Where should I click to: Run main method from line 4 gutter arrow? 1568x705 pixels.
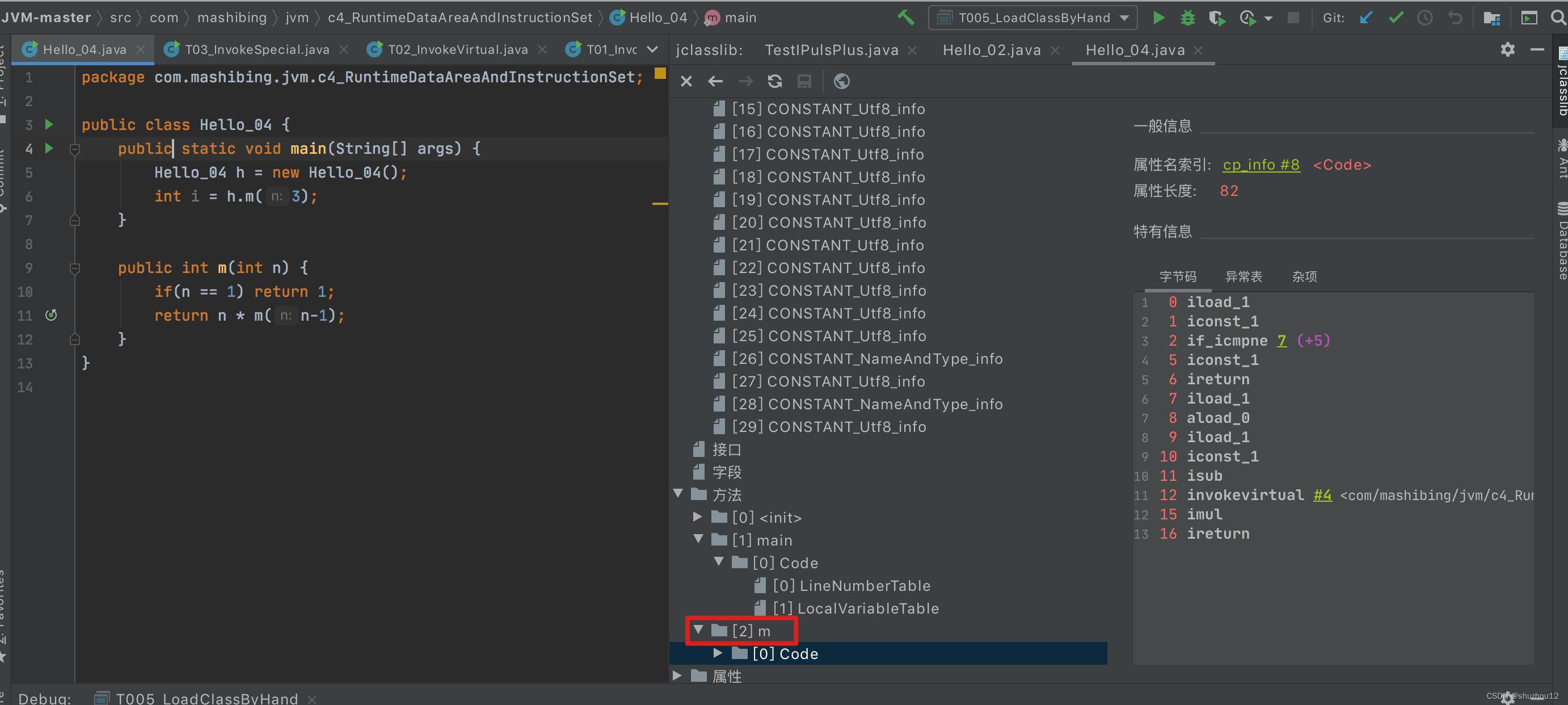tap(49, 149)
